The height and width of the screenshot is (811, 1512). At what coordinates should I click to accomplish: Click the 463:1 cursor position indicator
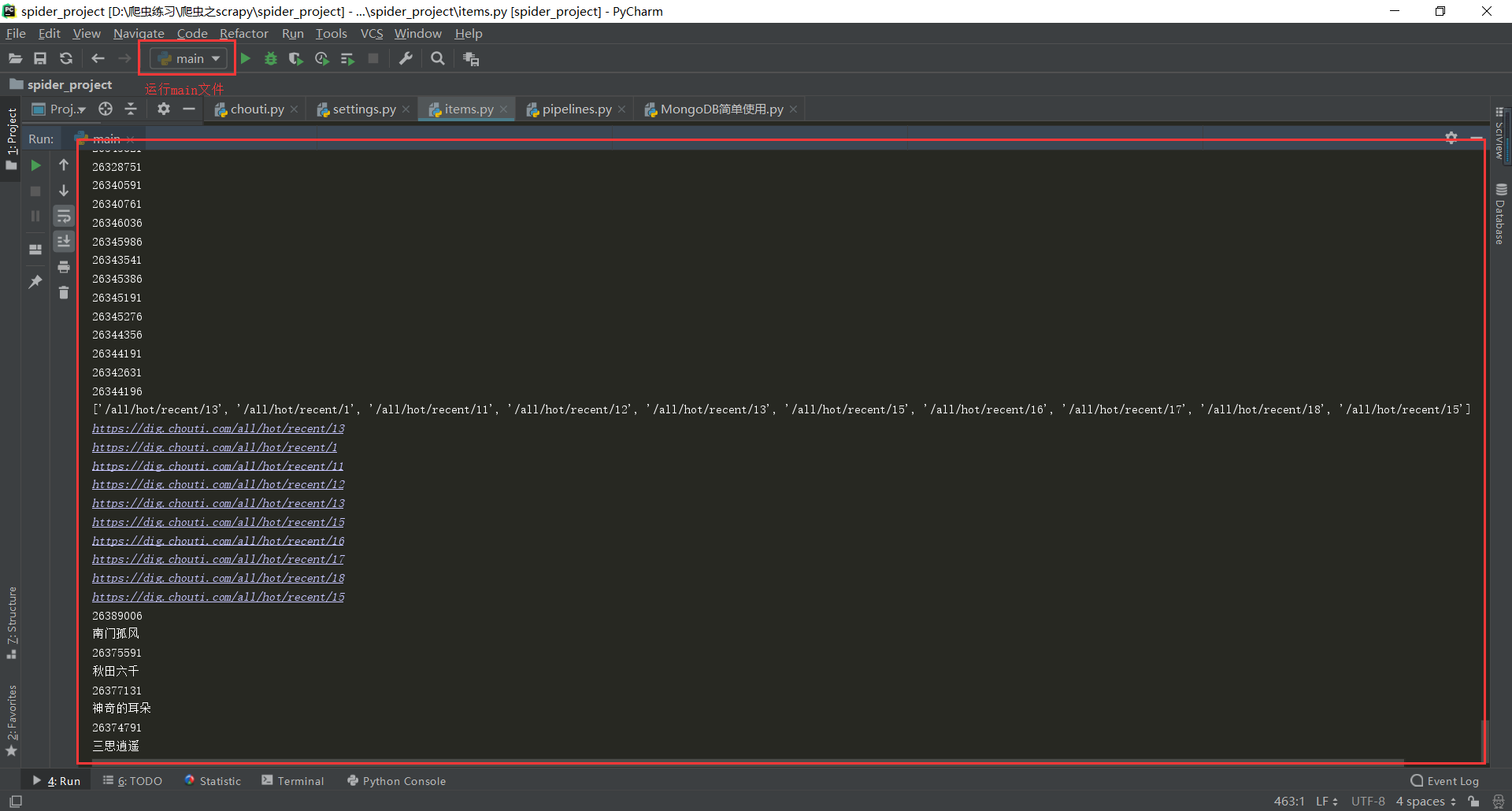(x=1289, y=802)
